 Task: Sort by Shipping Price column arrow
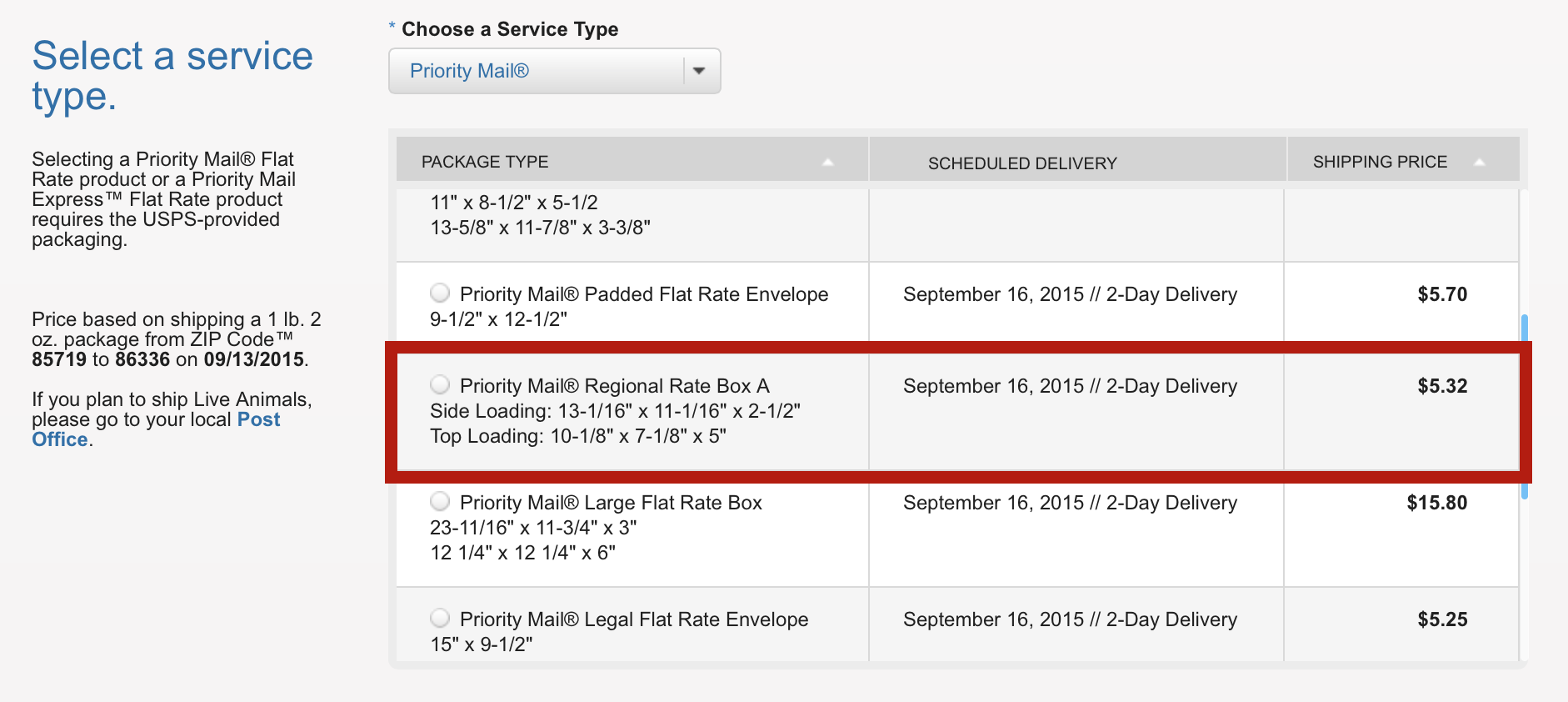(1479, 162)
